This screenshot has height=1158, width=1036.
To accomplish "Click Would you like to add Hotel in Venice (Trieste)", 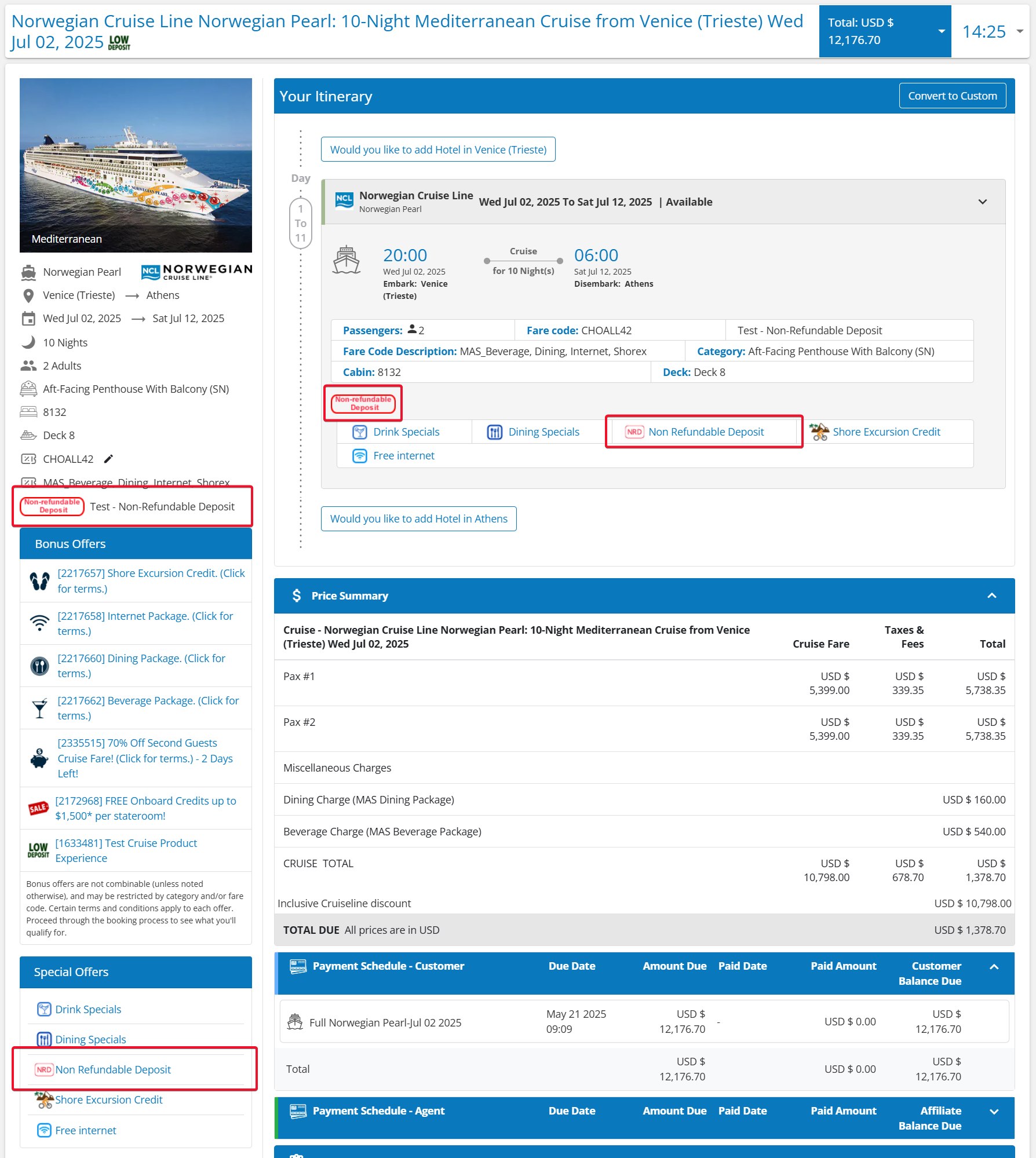I will coord(438,149).
